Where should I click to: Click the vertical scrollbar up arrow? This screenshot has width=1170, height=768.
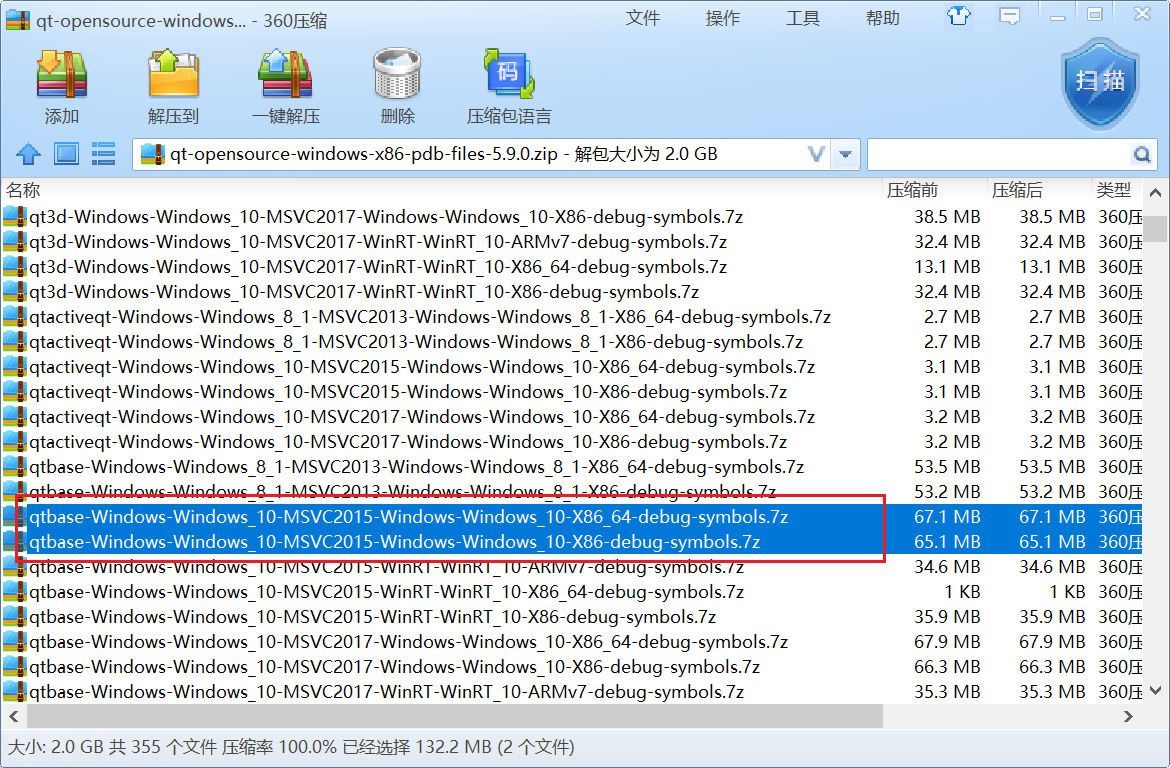tap(1156, 193)
